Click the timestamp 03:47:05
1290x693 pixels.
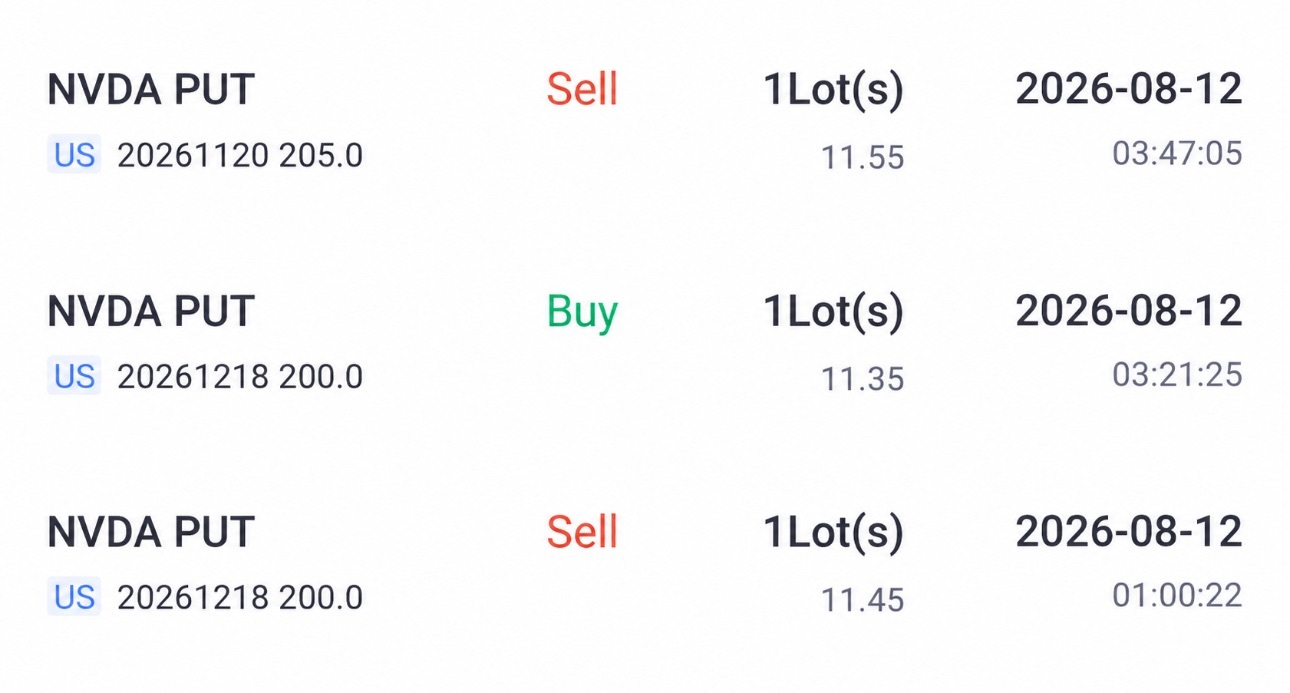point(1177,154)
